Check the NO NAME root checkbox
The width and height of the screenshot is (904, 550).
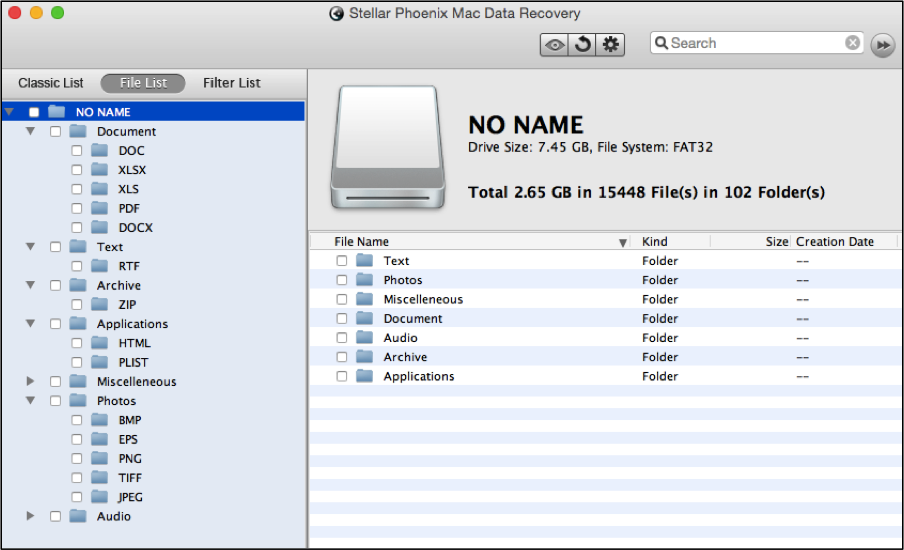pos(34,112)
